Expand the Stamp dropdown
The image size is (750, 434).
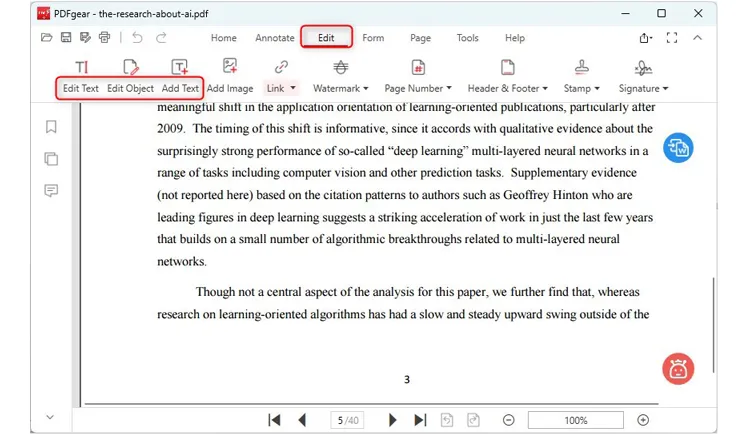pyautogui.click(x=596, y=89)
